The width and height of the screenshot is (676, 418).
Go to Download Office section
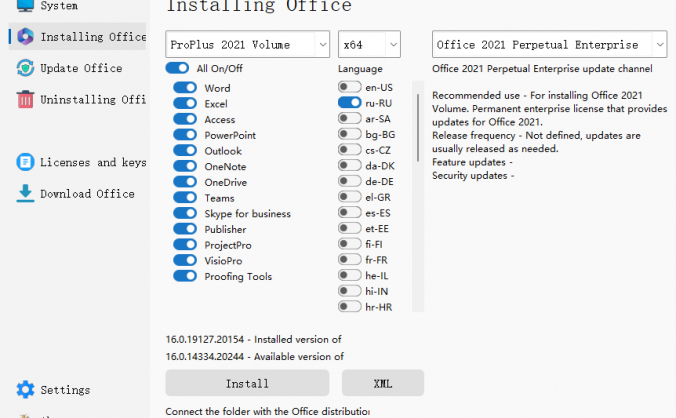78,193
